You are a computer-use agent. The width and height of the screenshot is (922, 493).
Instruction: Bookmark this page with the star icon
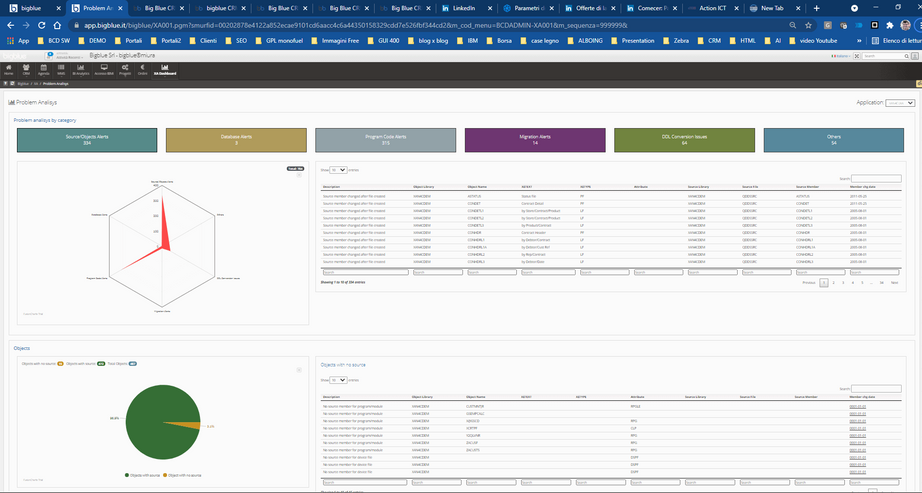click(809, 25)
